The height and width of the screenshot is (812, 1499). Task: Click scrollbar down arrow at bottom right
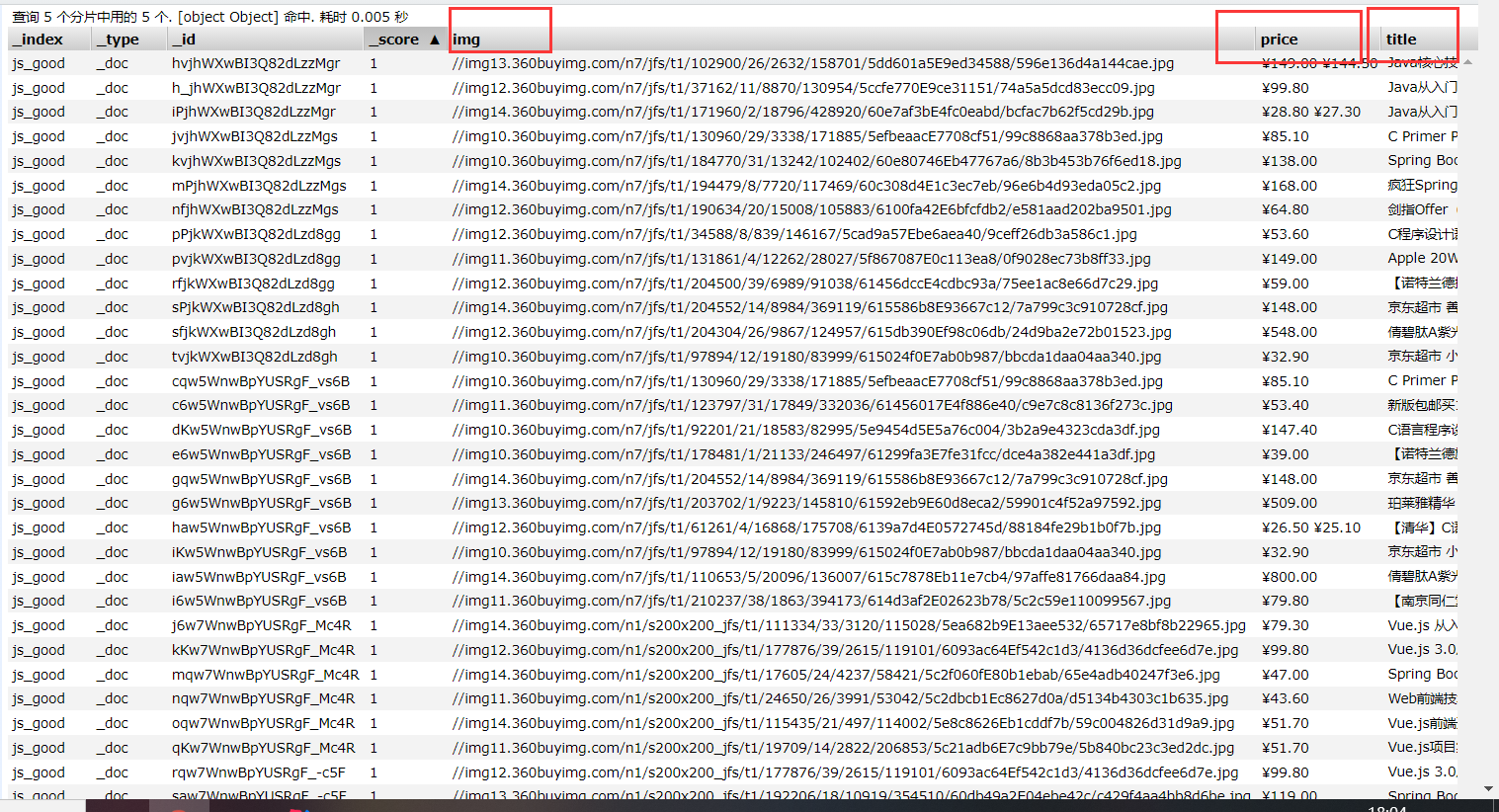click(x=1489, y=788)
